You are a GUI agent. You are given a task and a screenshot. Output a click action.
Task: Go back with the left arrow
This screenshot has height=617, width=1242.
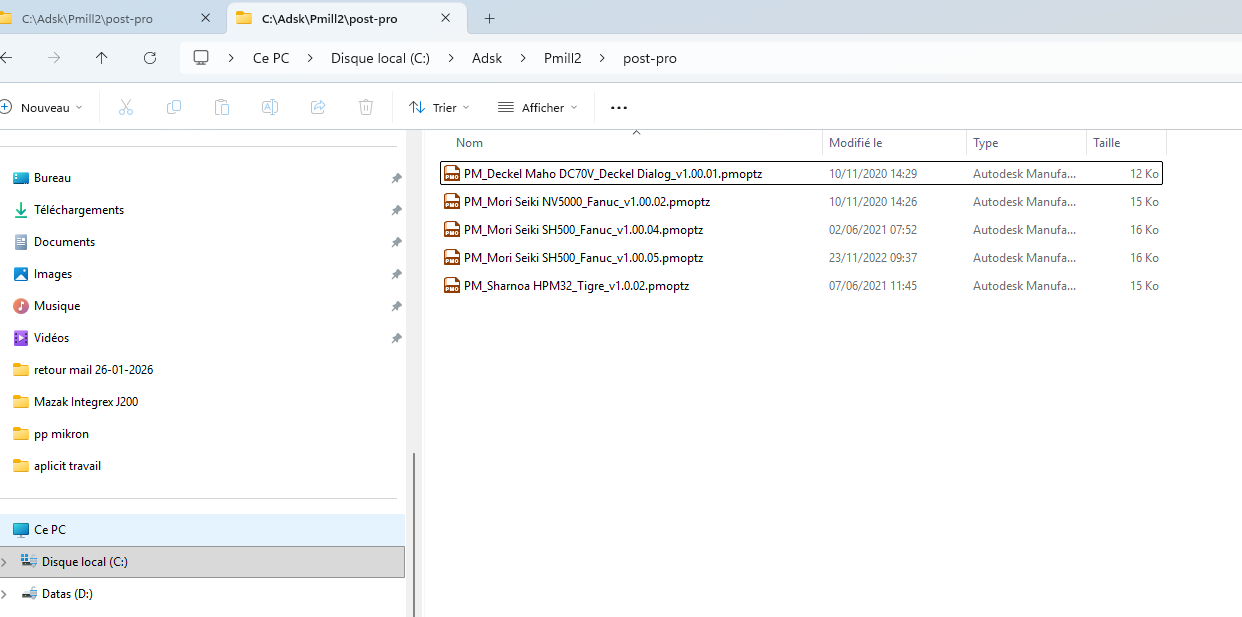coord(6,58)
